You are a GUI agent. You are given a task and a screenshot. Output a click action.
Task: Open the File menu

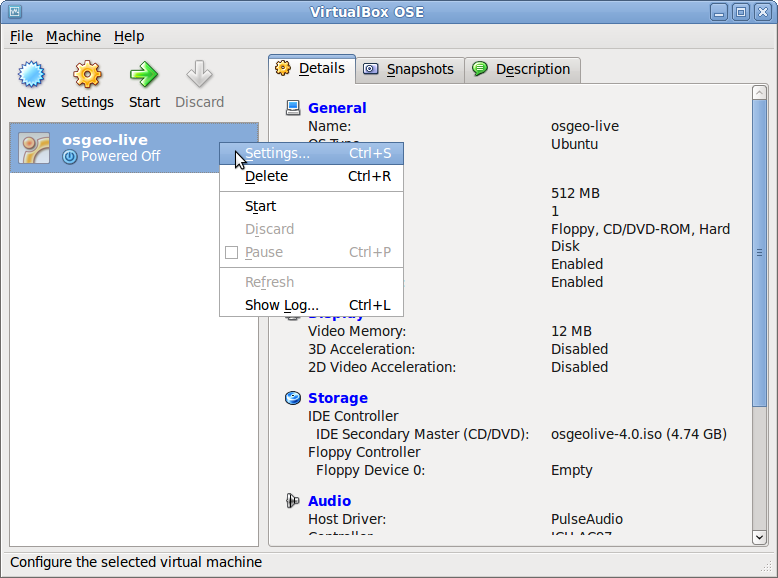[21, 36]
